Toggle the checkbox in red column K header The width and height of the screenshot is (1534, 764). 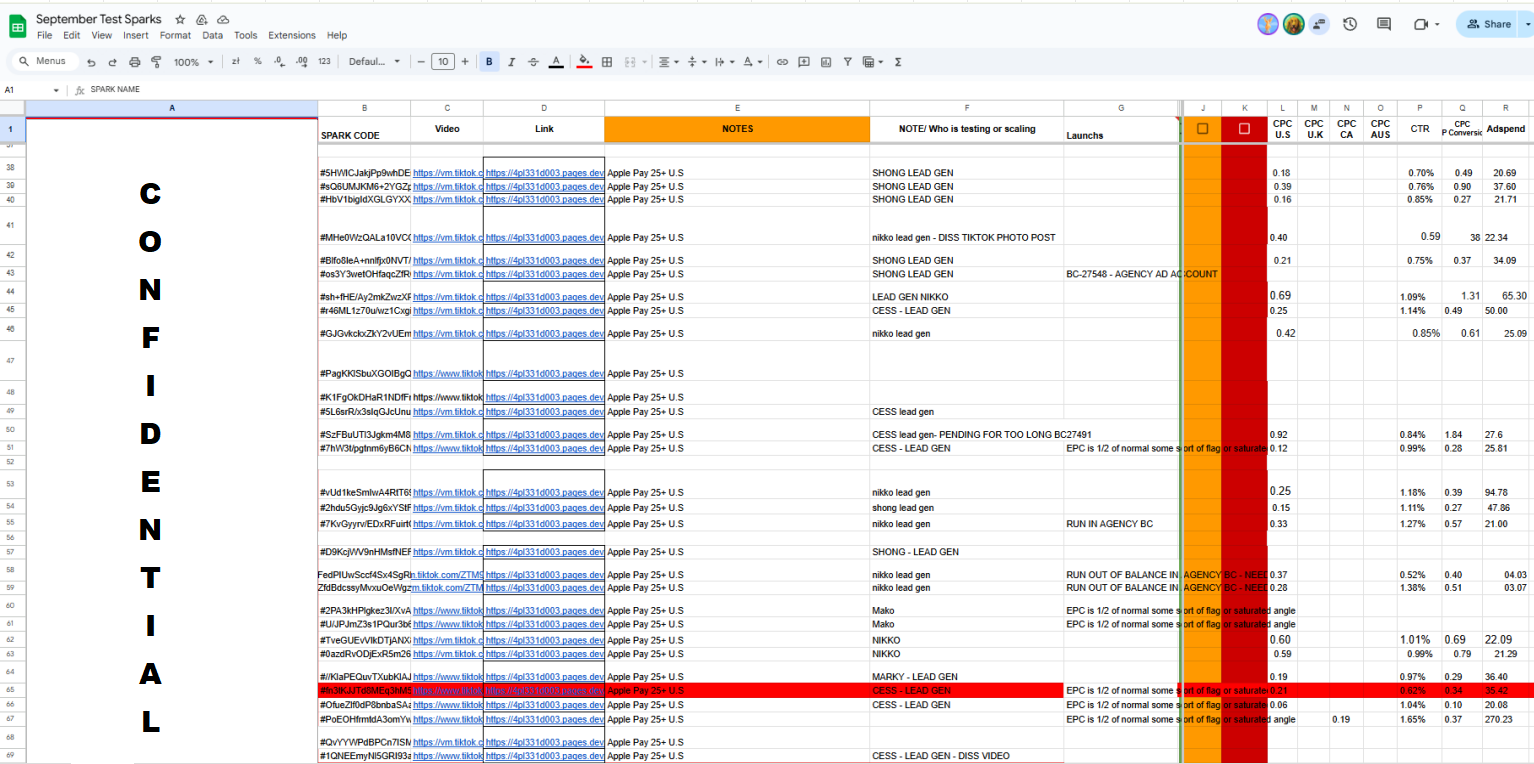click(1244, 128)
